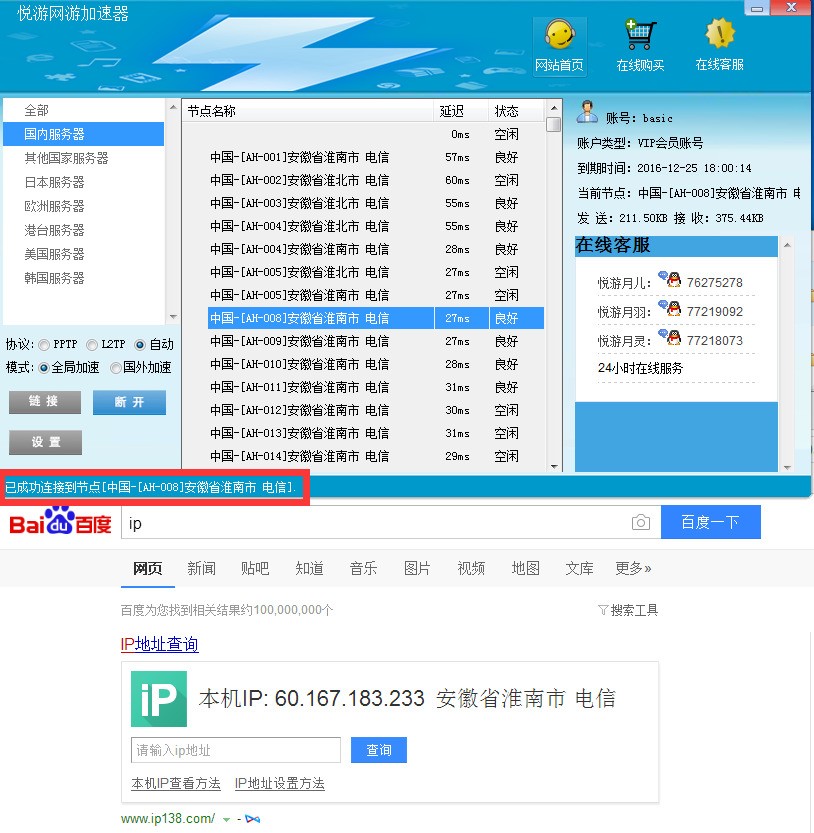Viewport: 814px width, 833px height.
Task: Click up arrow of 在线客服 panel scrollbar
Action: 787,245
